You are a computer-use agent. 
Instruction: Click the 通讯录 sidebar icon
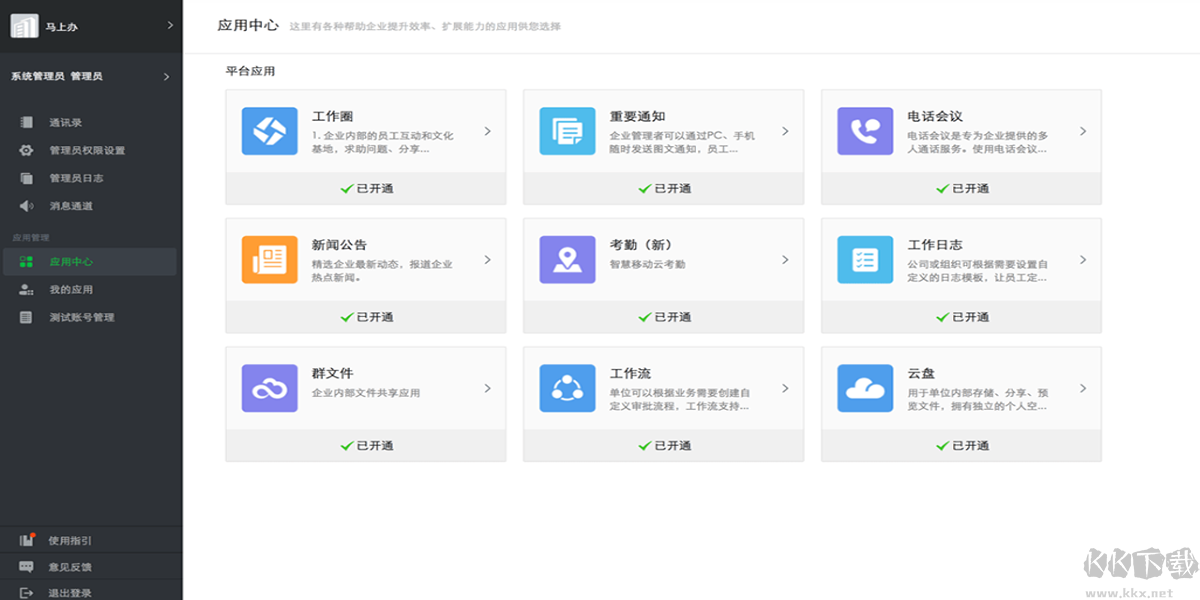click(25, 122)
